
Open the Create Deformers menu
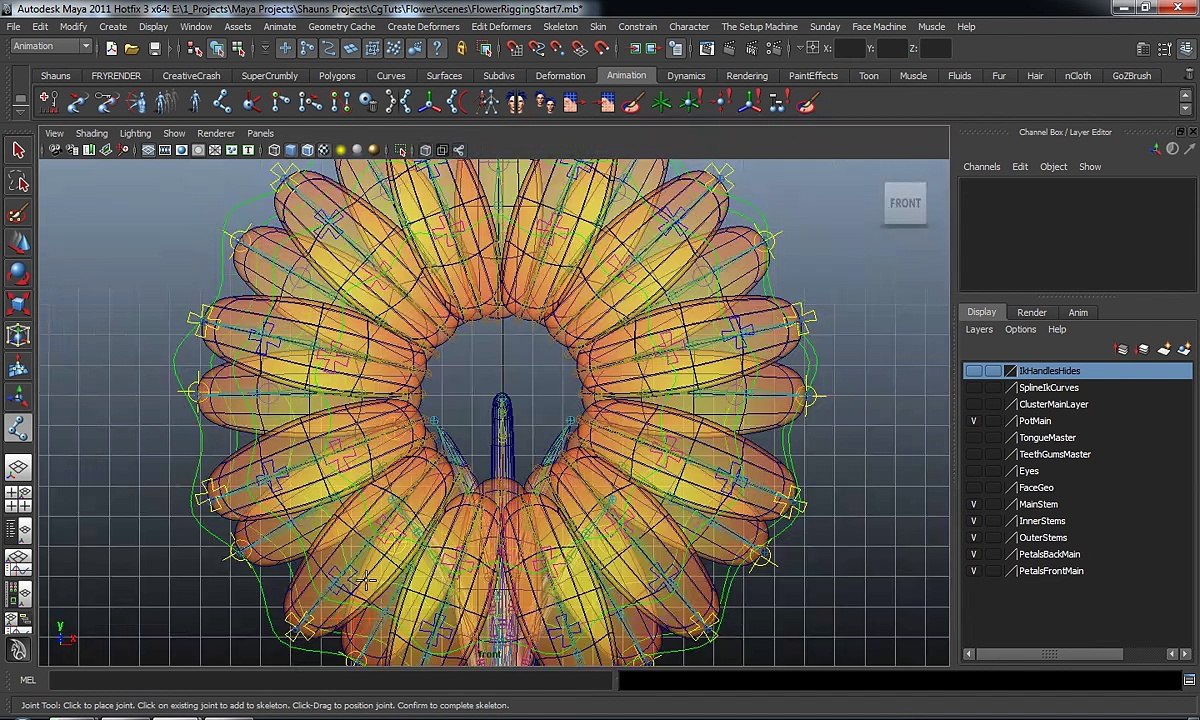[423, 27]
